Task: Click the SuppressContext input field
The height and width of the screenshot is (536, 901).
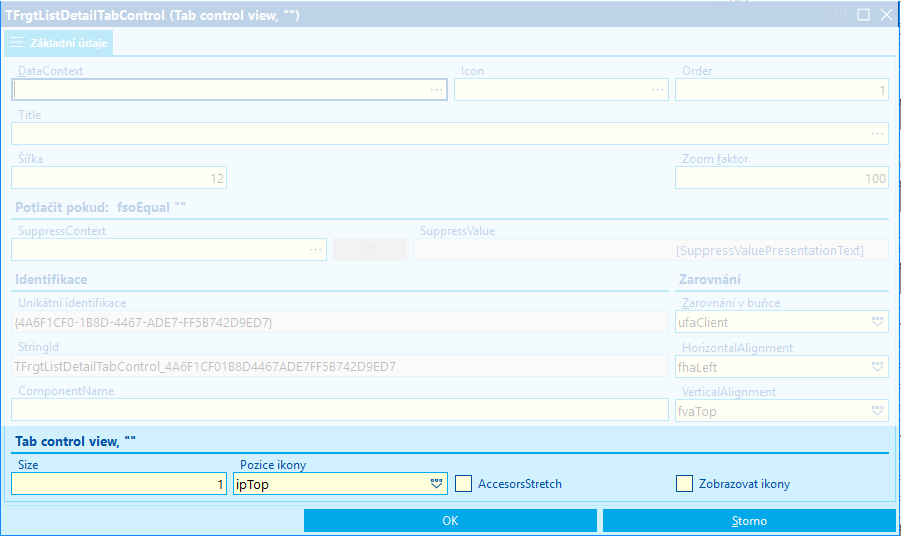Action: coord(169,250)
